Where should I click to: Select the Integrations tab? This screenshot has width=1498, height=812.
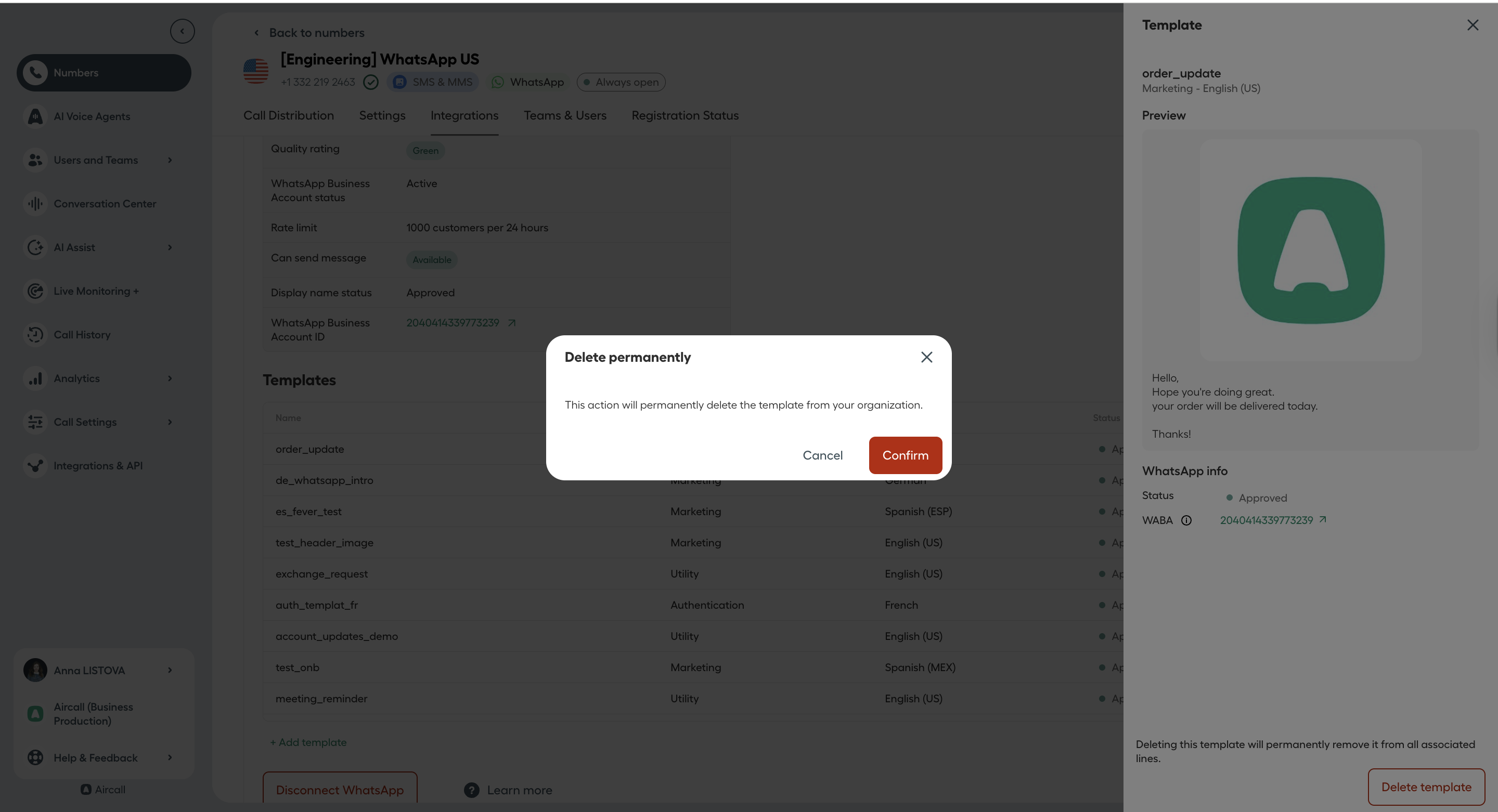[464, 115]
